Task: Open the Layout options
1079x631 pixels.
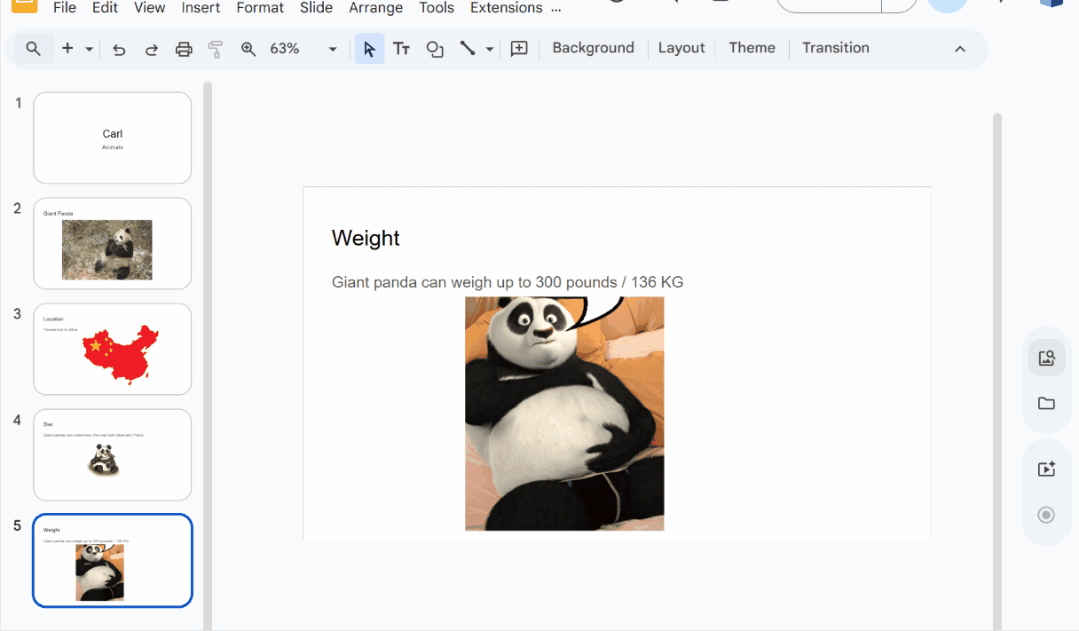Action: (x=681, y=48)
